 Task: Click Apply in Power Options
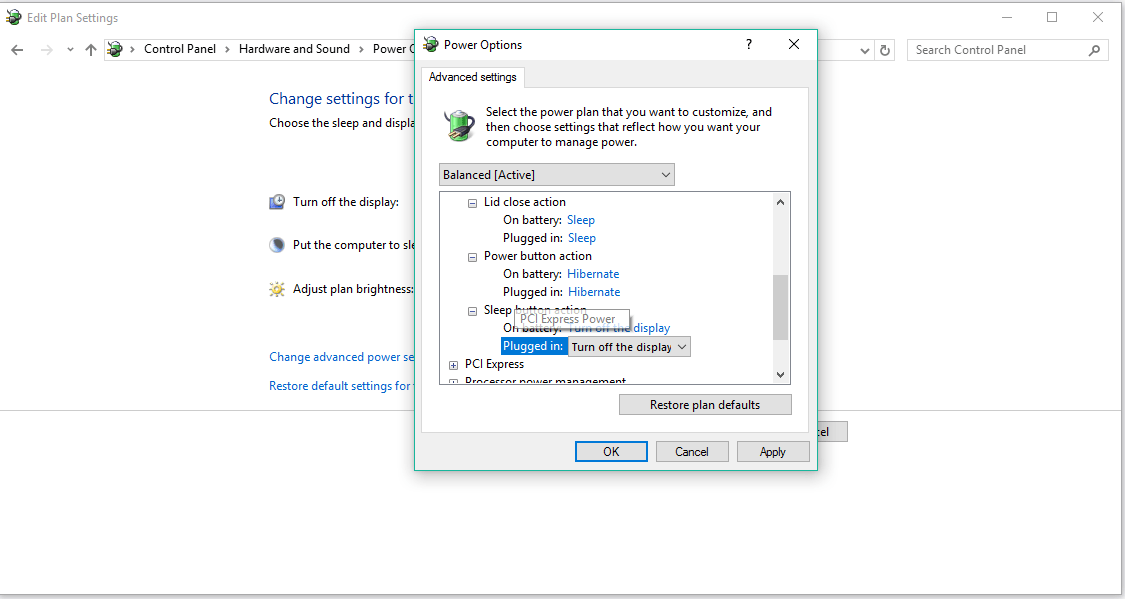point(773,451)
